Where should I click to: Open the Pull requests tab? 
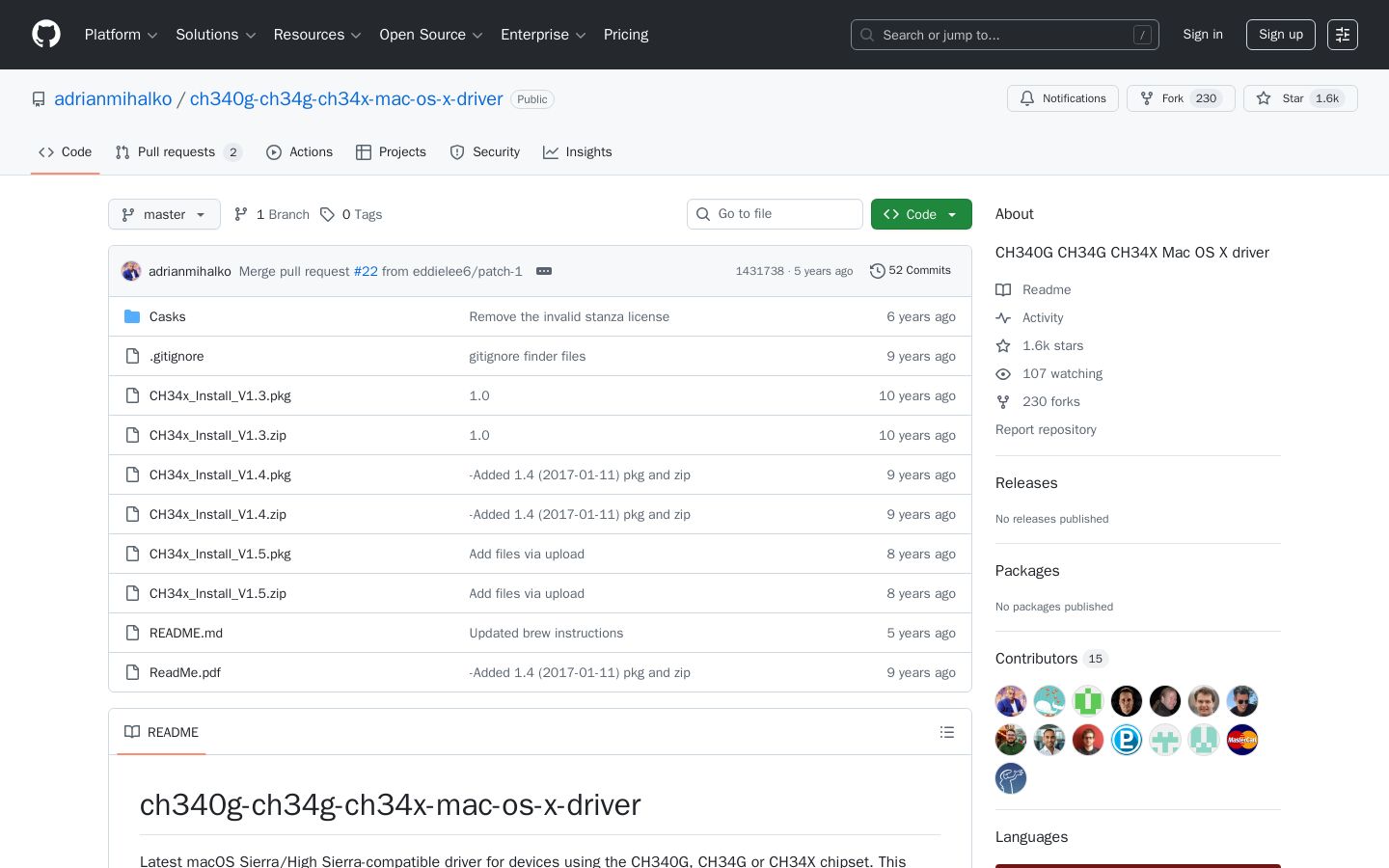tap(178, 152)
